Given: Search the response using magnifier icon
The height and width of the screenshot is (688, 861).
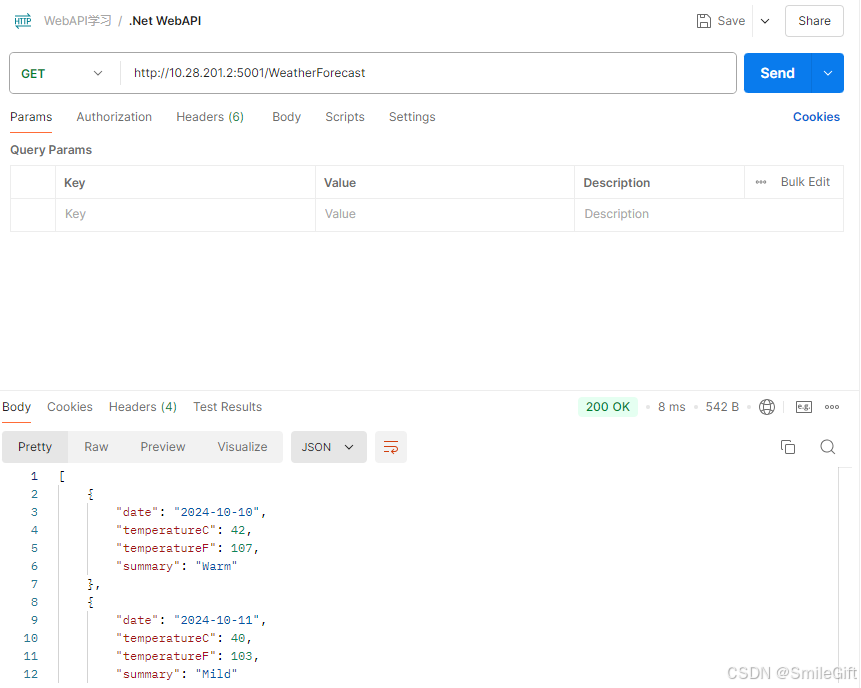Looking at the screenshot, I should (827, 447).
